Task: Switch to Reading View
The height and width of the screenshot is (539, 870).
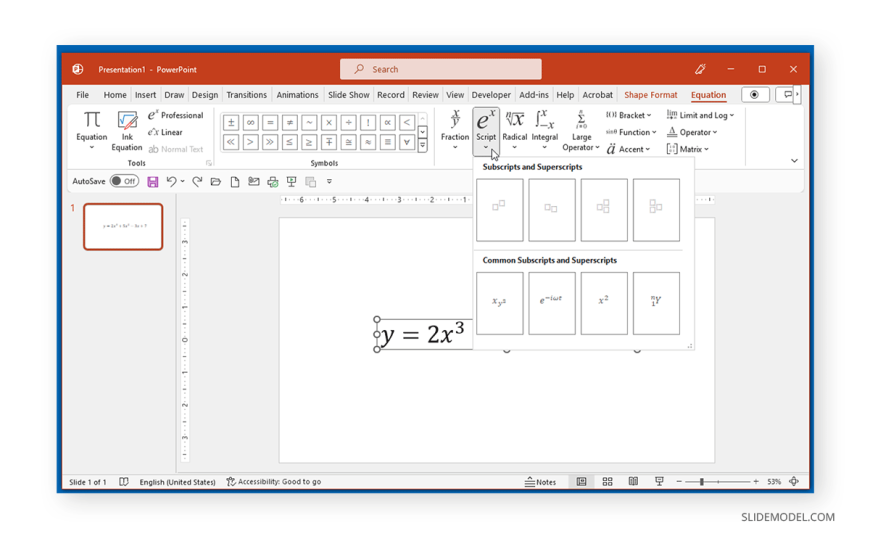Action: (633, 482)
